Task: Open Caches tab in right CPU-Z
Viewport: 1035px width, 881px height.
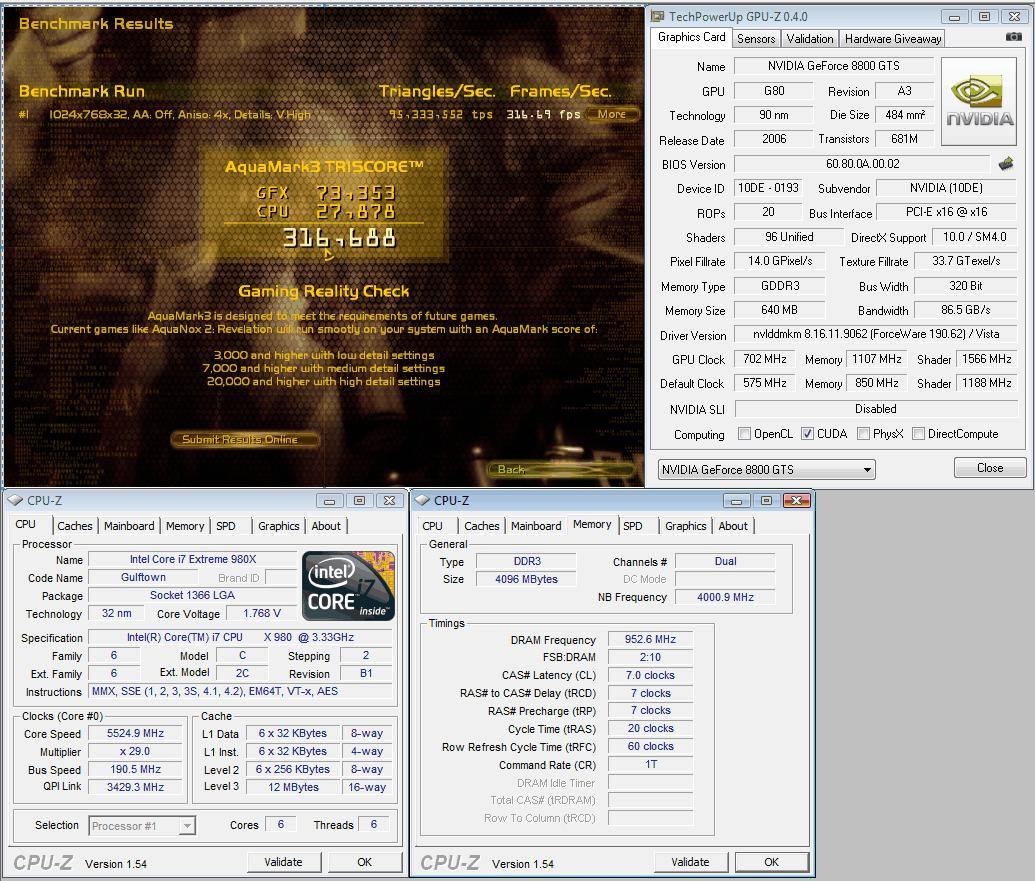Action: (x=482, y=526)
